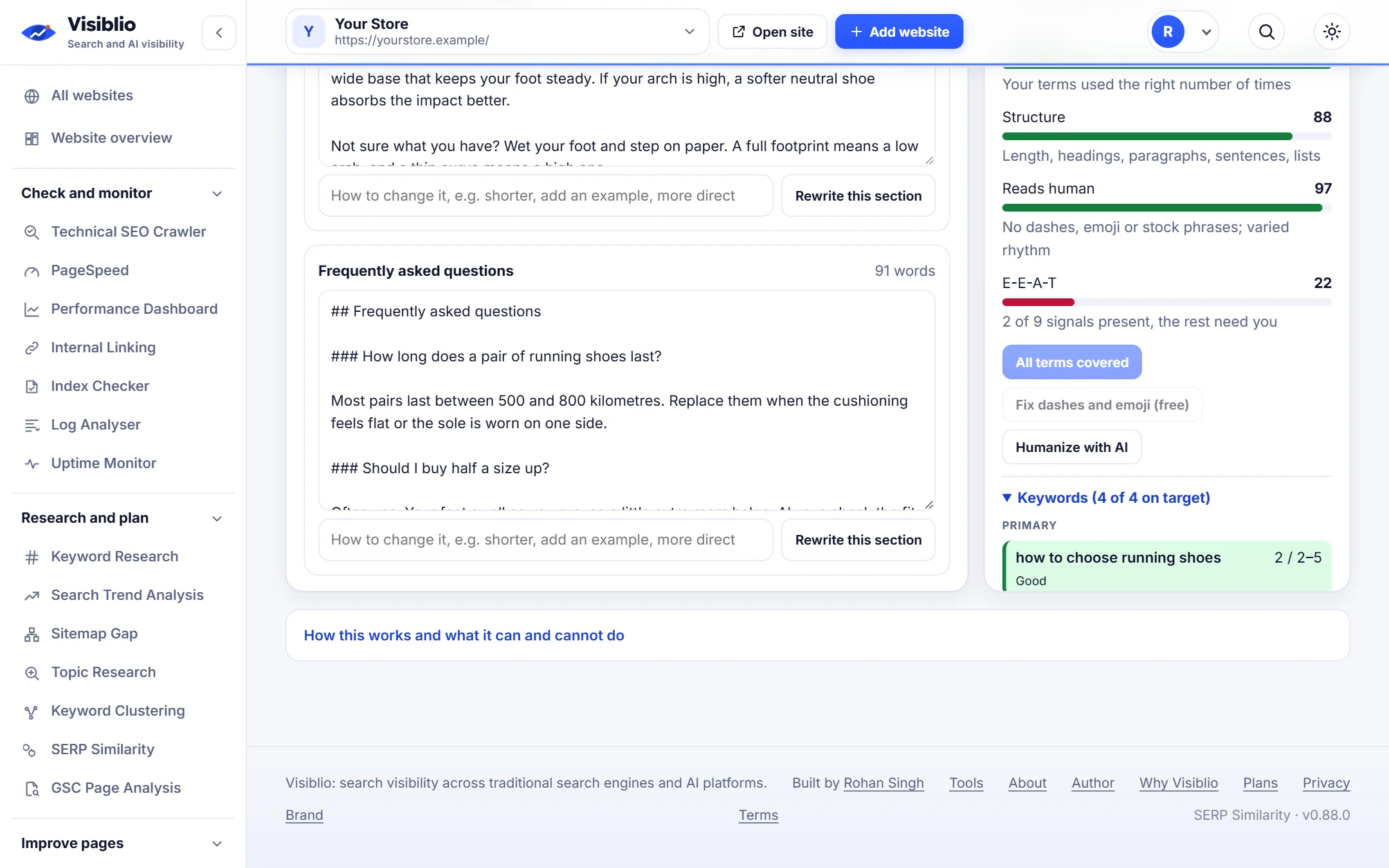Focus the FAQ change-instruction input field

pos(545,540)
